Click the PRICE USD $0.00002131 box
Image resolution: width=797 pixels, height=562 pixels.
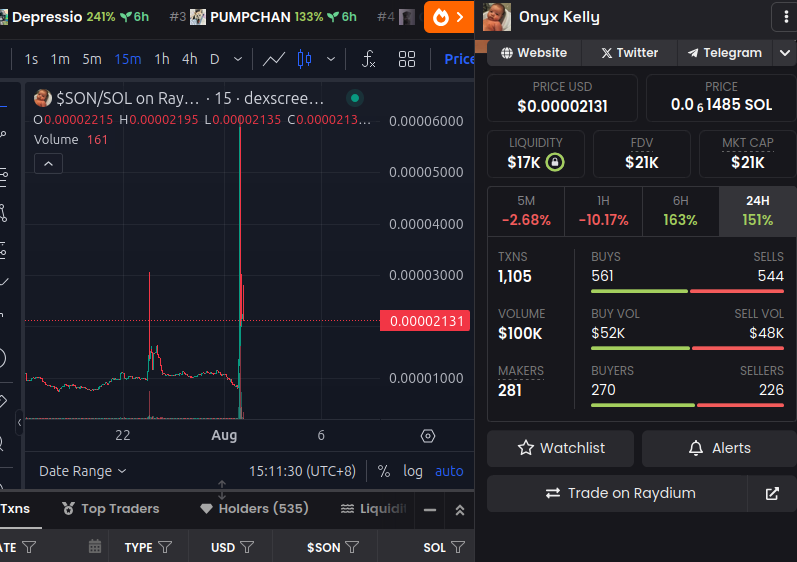[562, 98]
